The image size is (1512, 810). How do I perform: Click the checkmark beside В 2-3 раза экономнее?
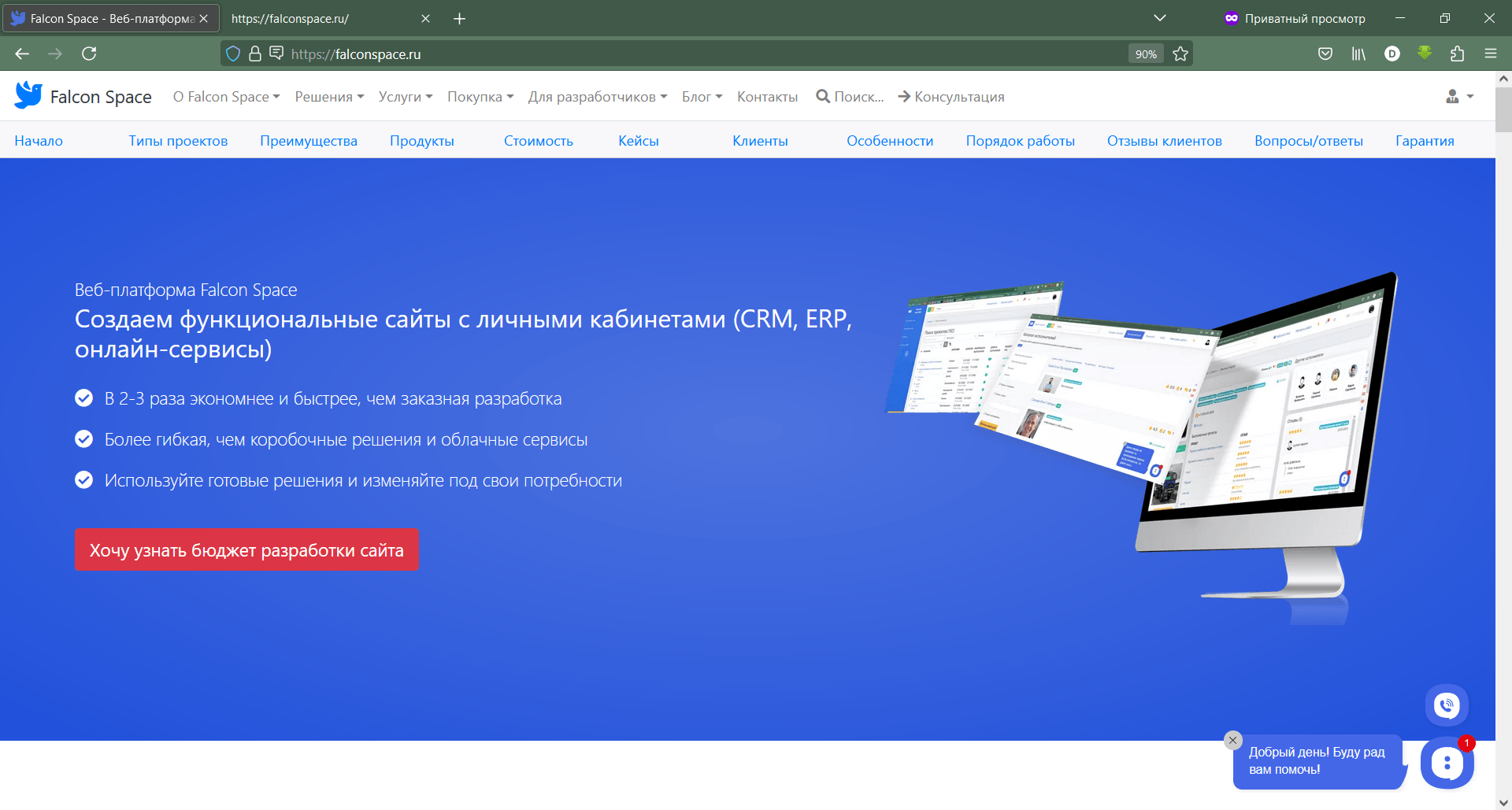pyautogui.click(x=83, y=398)
